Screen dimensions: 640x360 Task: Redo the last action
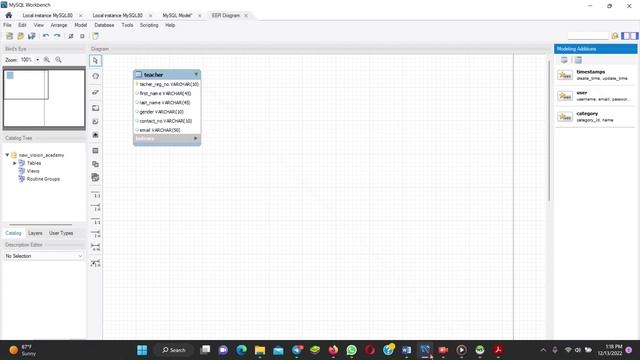(57, 36)
